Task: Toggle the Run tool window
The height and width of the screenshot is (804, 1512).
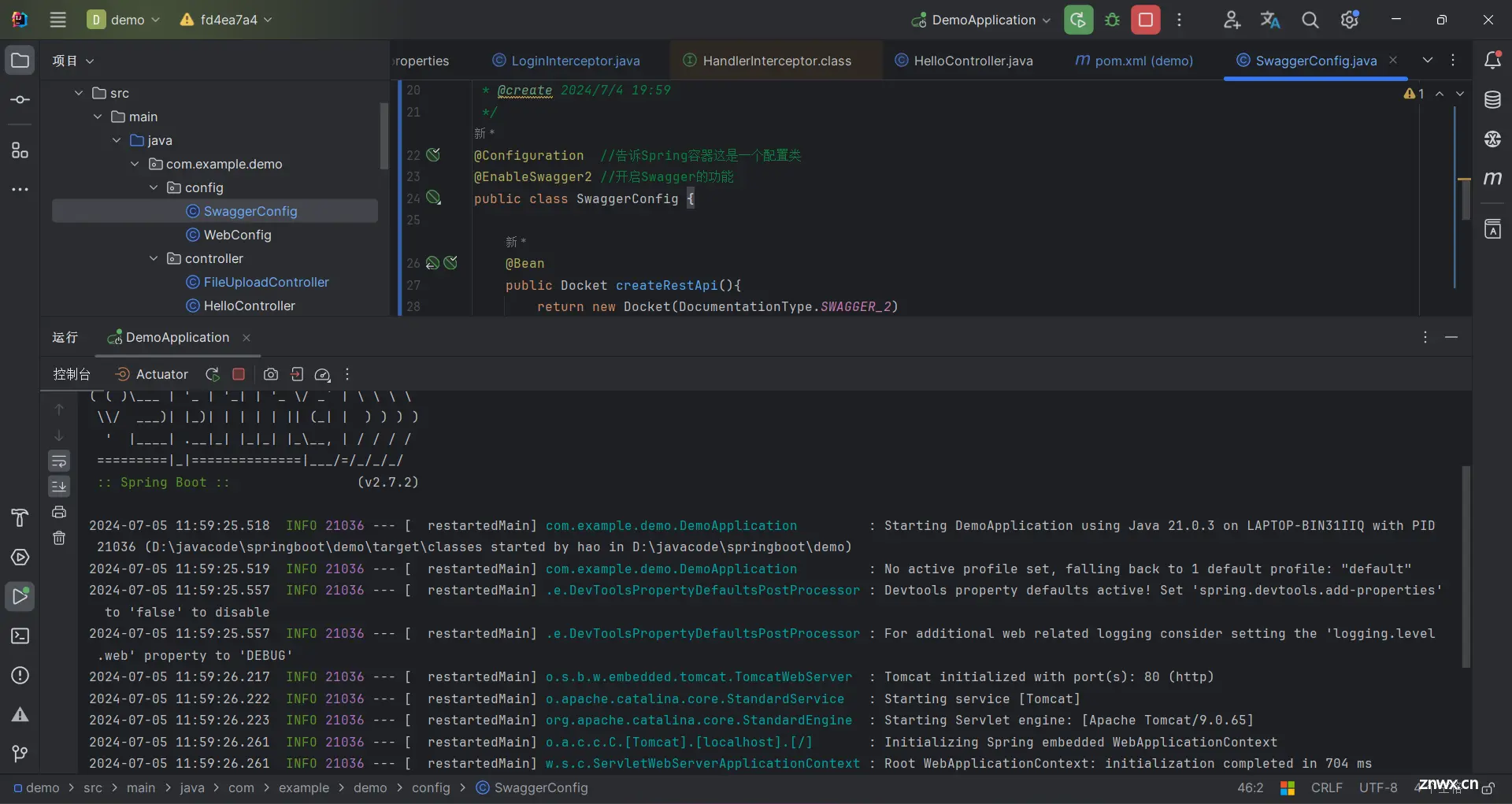Action: (x=20, y=597)
